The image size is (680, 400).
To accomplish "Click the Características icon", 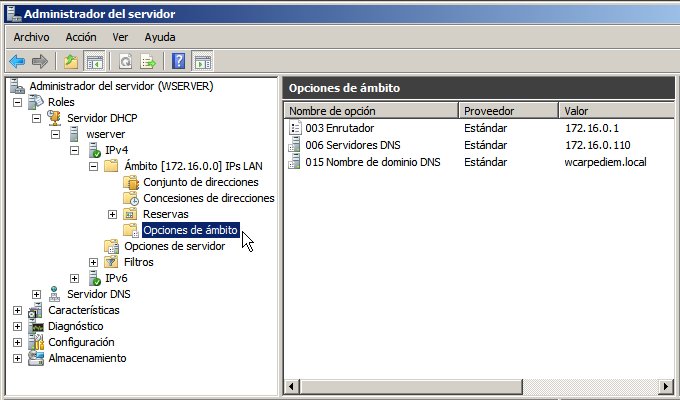I will coord(36,310).
